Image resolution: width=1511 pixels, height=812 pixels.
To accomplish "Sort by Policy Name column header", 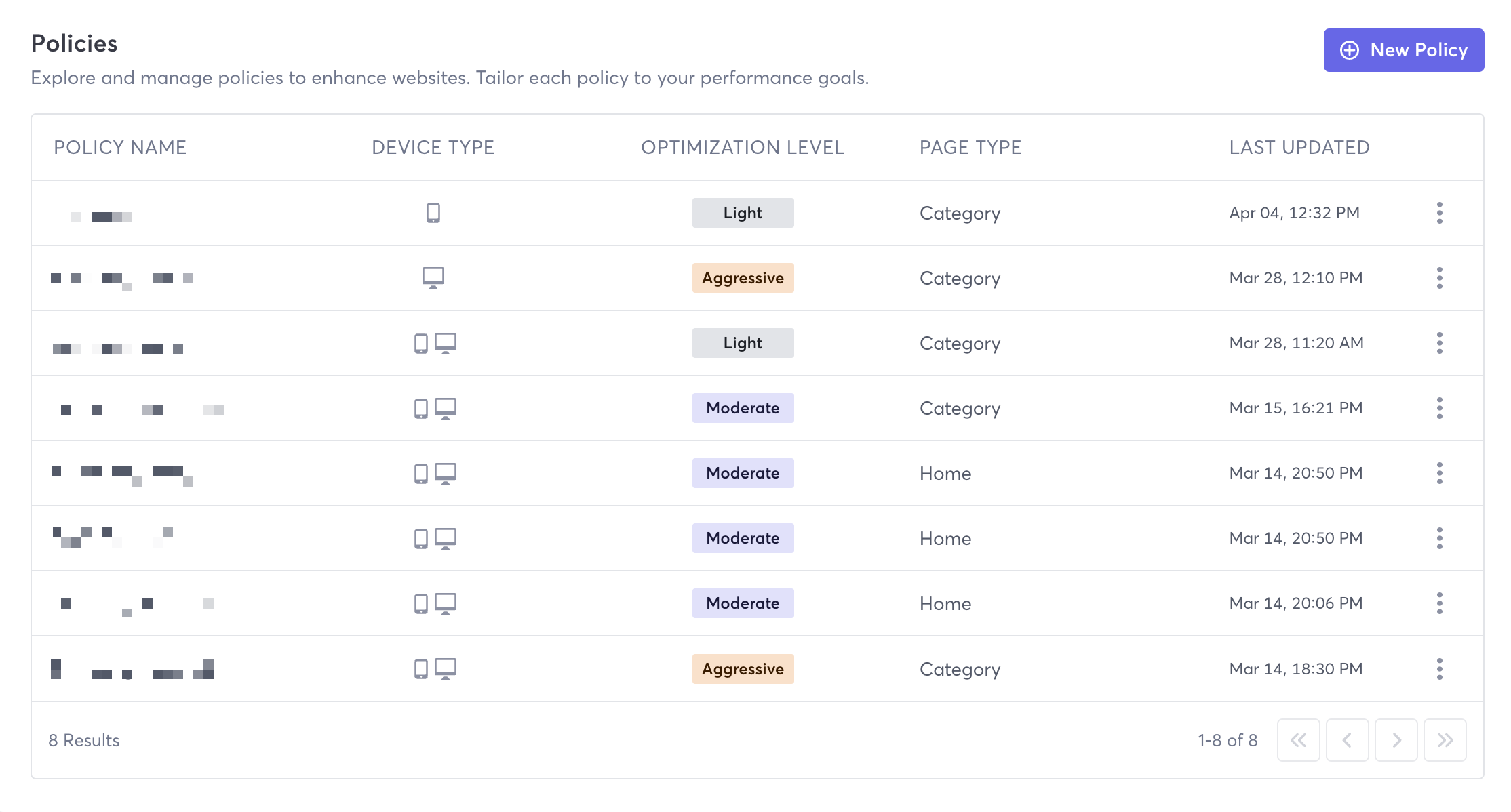I will pyautogui.click(x=120, y=147).
